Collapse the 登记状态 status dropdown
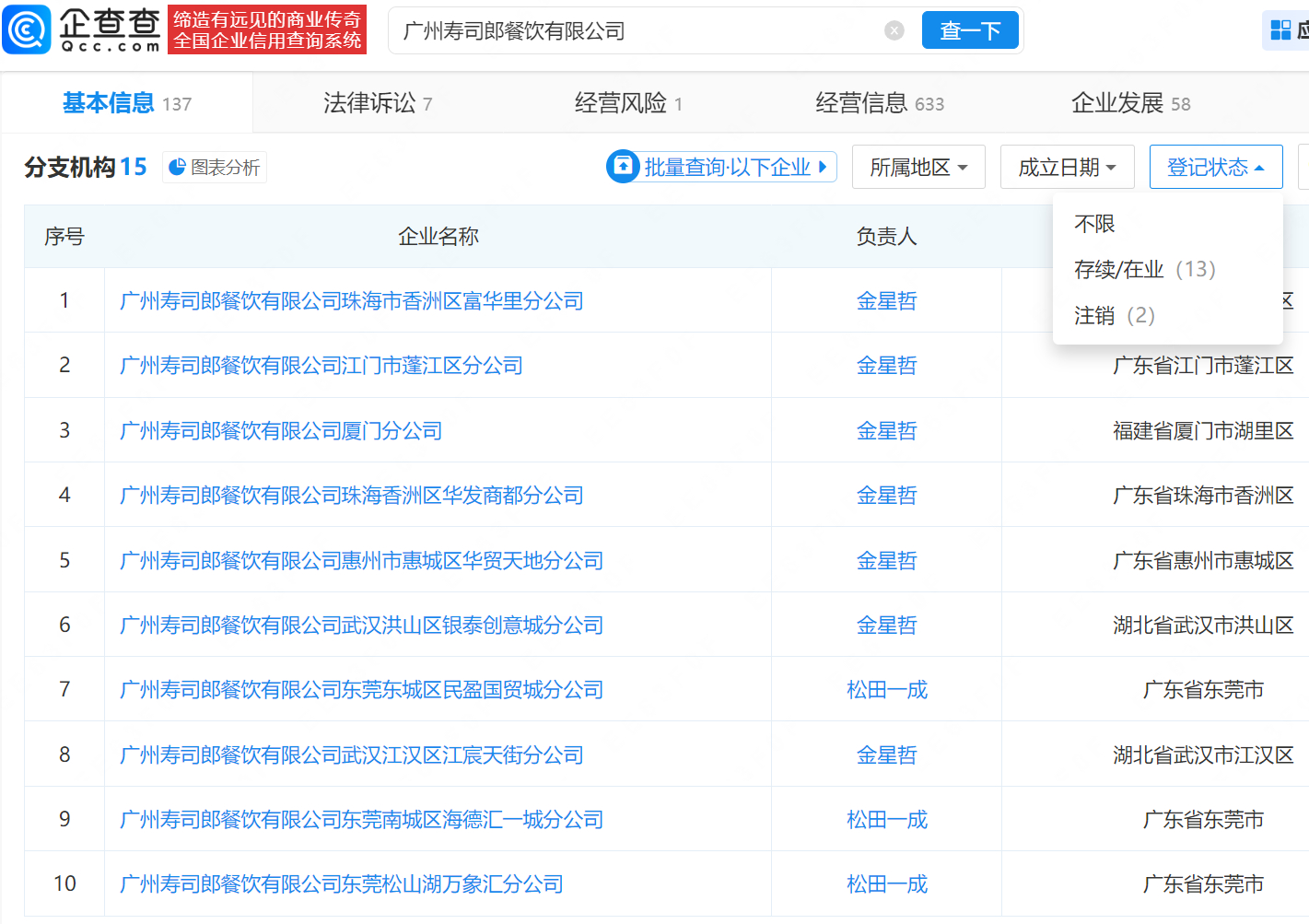The width and height of the screenshot is (1309, 924). point(1216,167)
